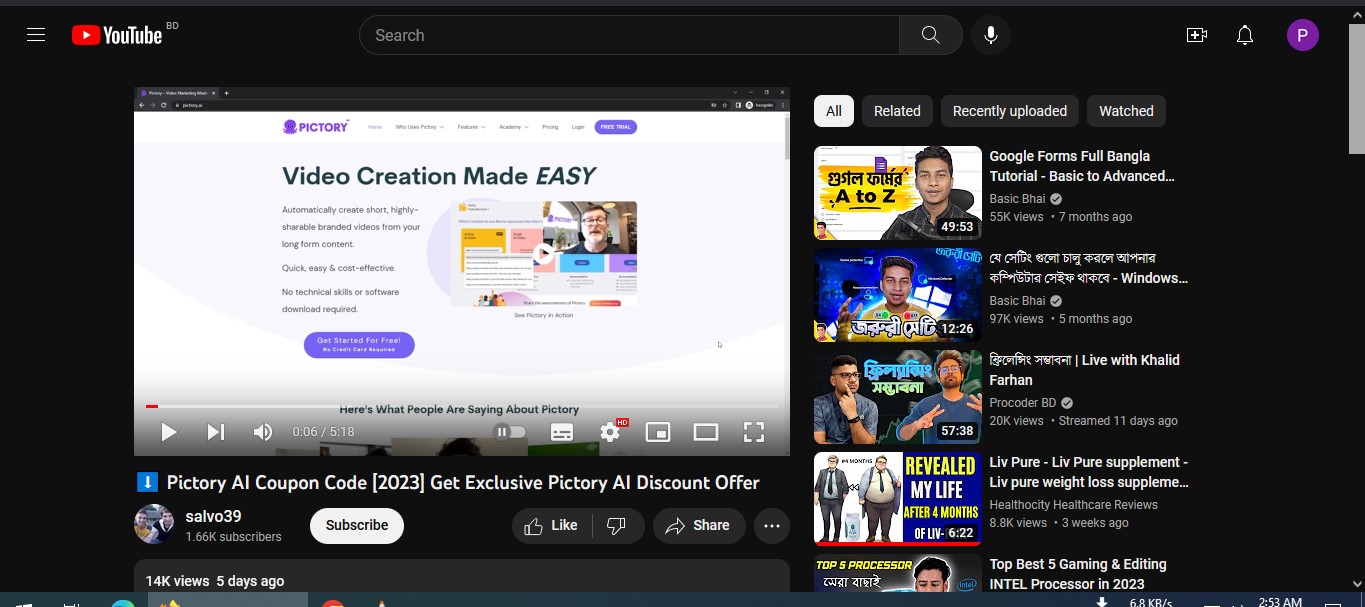The width and height of the screenshot is (1365, 607).
Task: Select the Related filter chip
Action: 897,111
